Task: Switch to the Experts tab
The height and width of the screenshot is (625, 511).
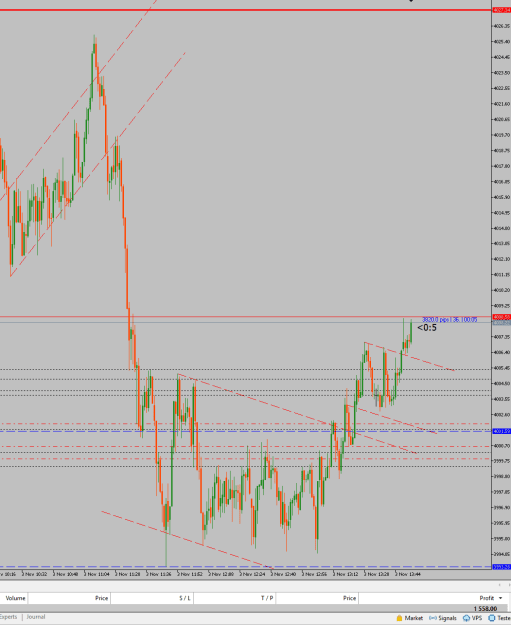Action: coord(8,617)
